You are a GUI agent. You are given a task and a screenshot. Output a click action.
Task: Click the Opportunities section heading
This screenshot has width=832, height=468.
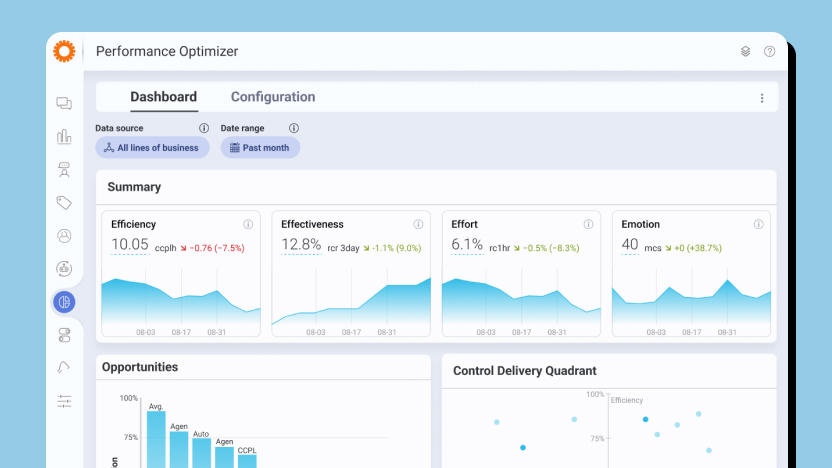(x=140, y=367)
